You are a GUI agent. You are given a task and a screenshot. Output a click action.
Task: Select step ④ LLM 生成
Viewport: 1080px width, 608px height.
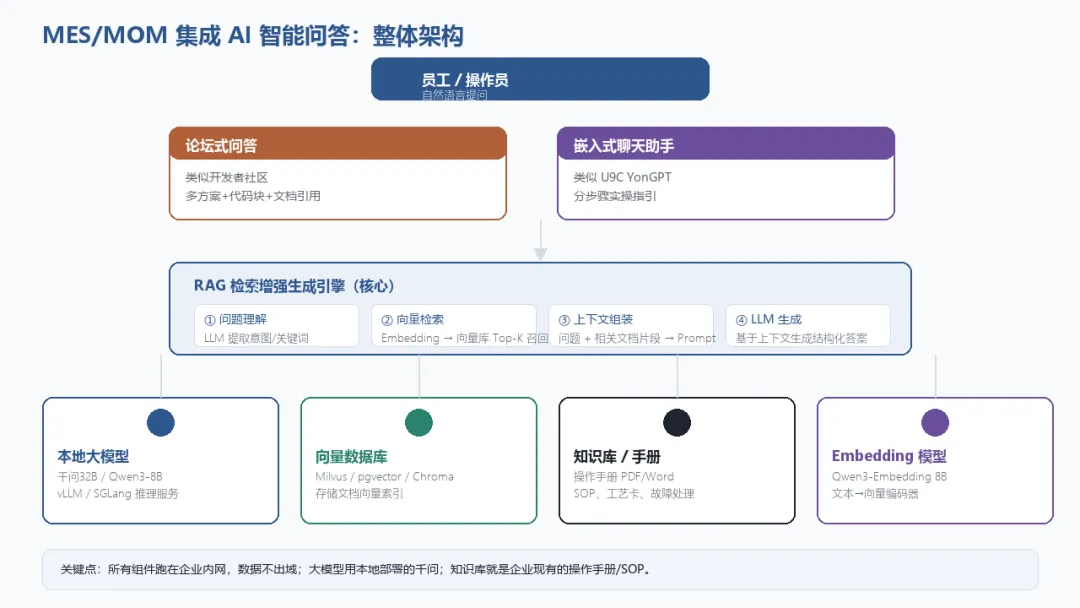click(808, 326)
